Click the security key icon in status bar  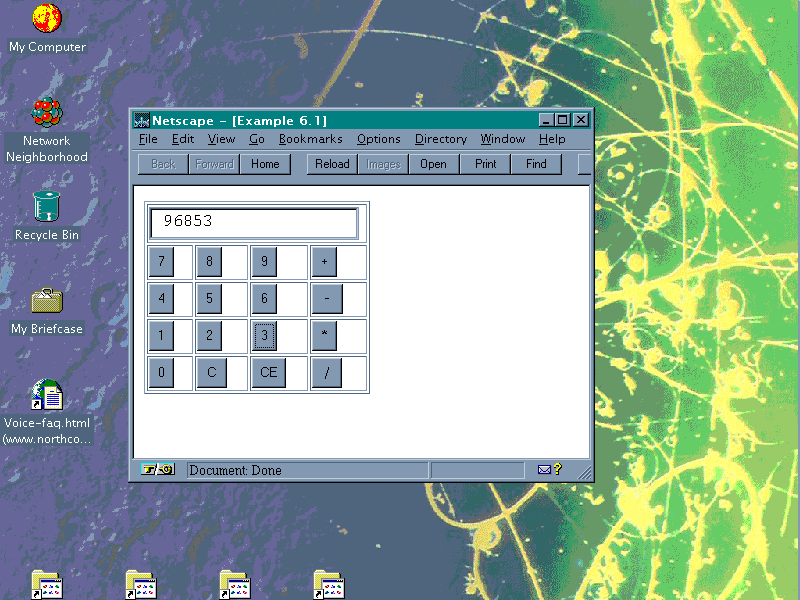(157, 469)
